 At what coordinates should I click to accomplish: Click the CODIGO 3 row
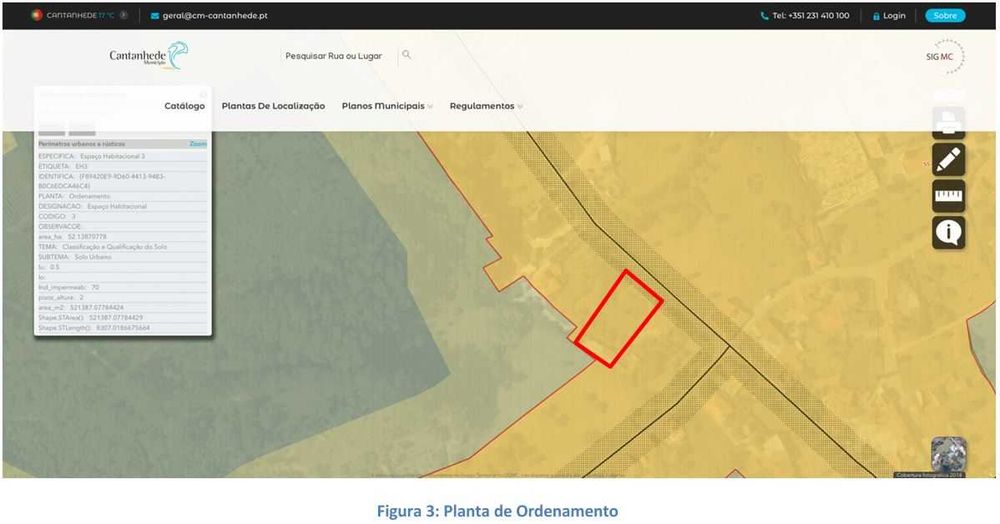coord(122,217)
